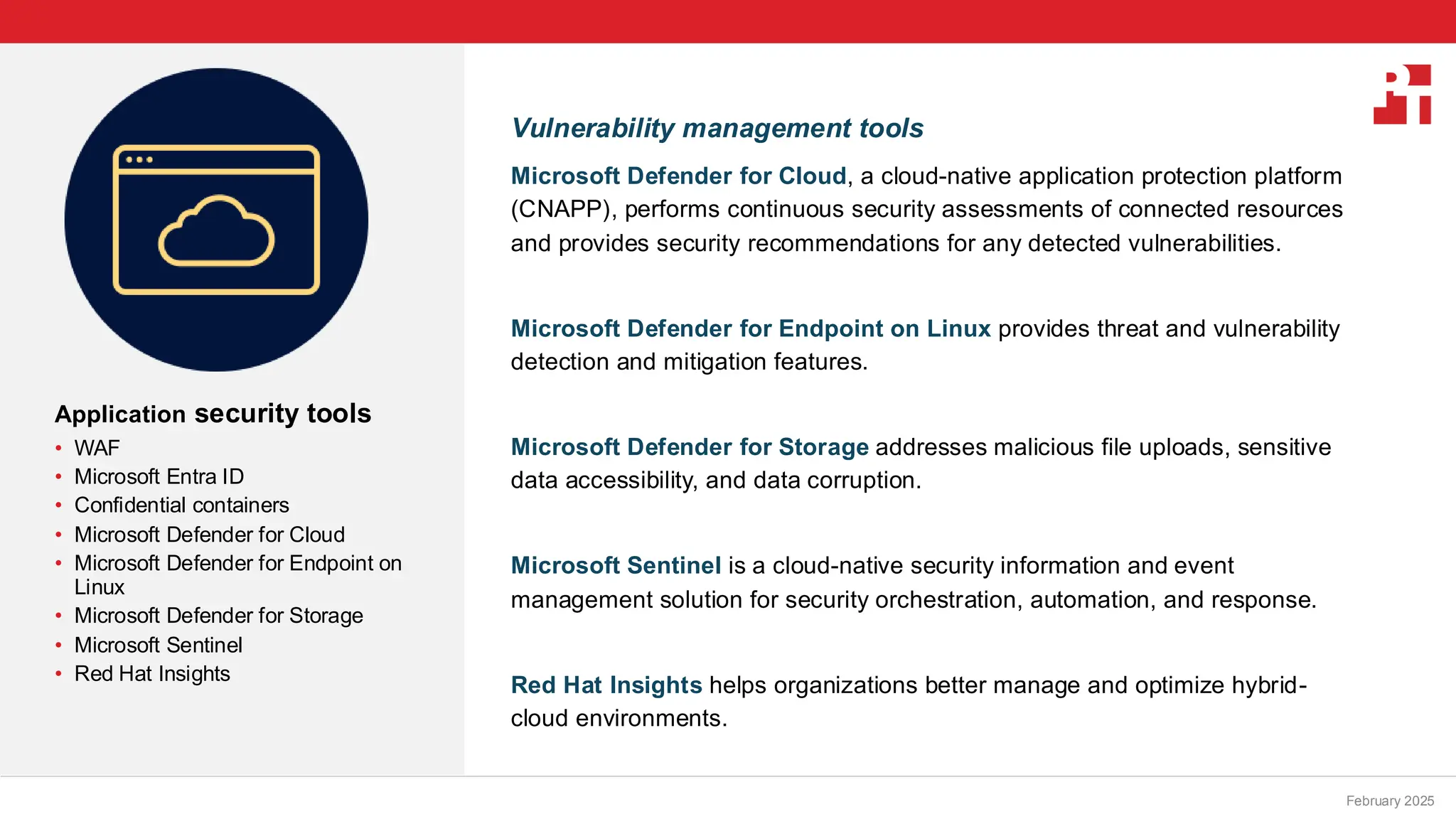
Task: Select 'Confidential containers' bullet item
Action: (182, 505)
